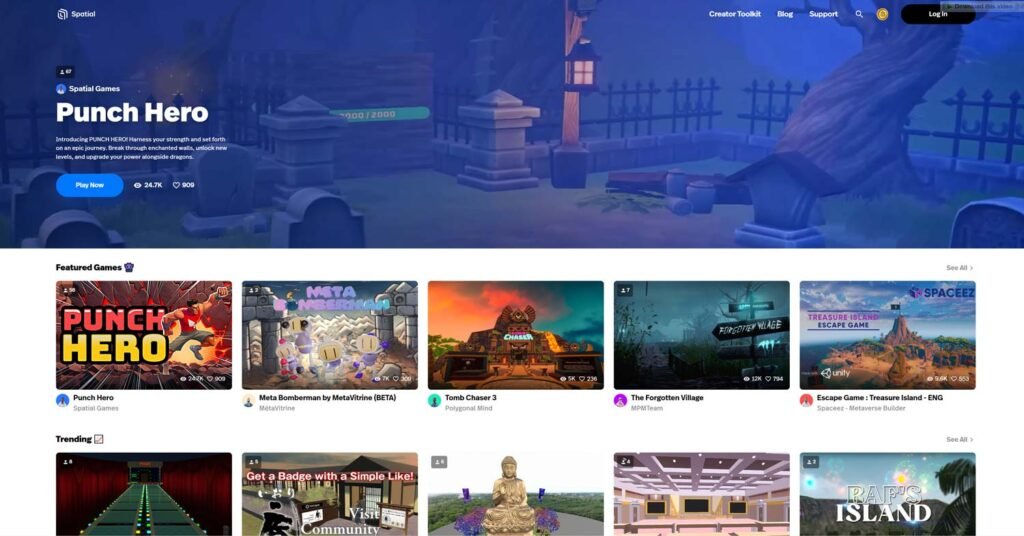Viewport: 1024px width, 536px height.
Task: Click player count badge on Punch Hero card
Action: click(x=68, y=290)
